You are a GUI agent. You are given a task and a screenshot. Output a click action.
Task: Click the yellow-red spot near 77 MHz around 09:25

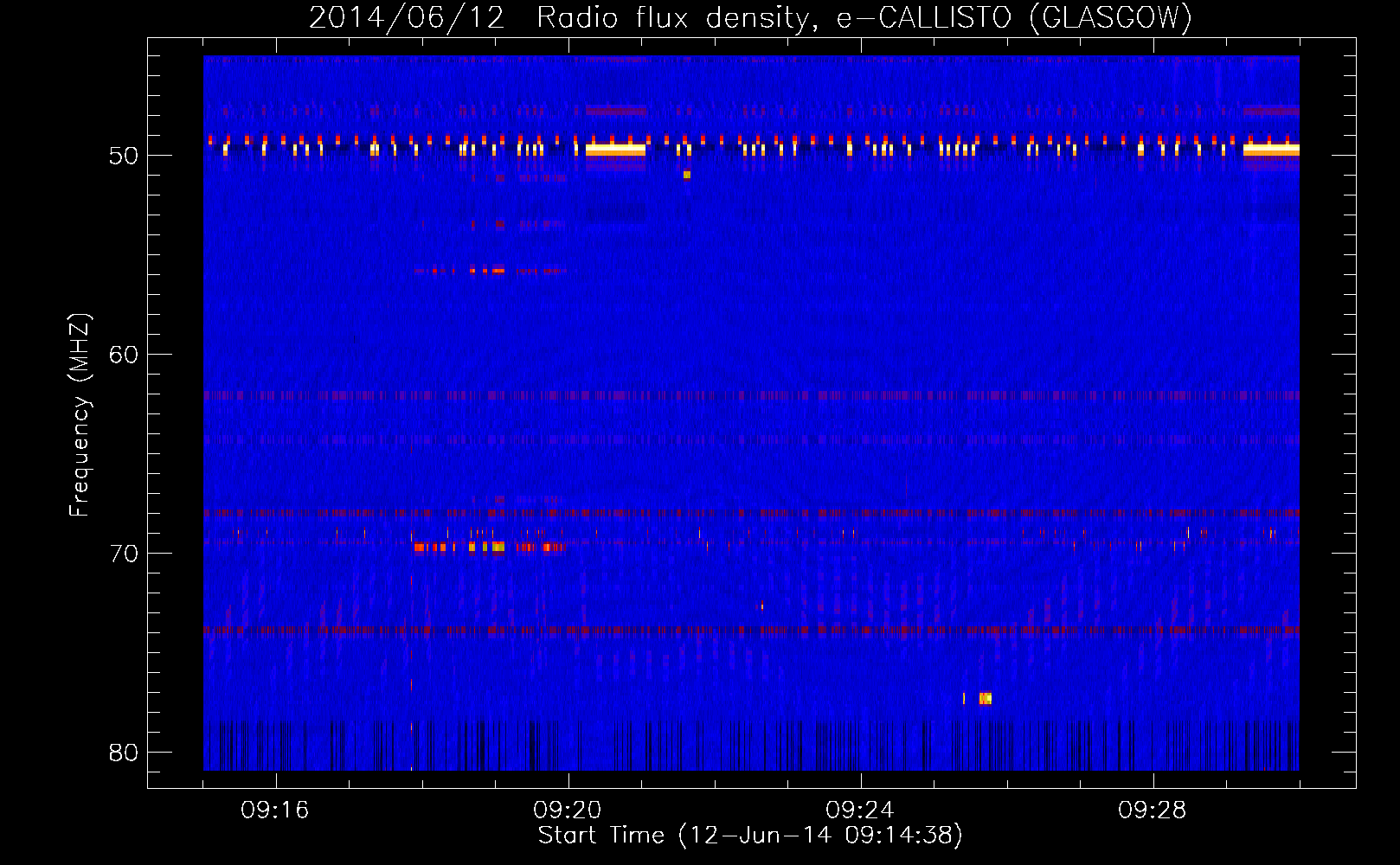click(985, 698)
